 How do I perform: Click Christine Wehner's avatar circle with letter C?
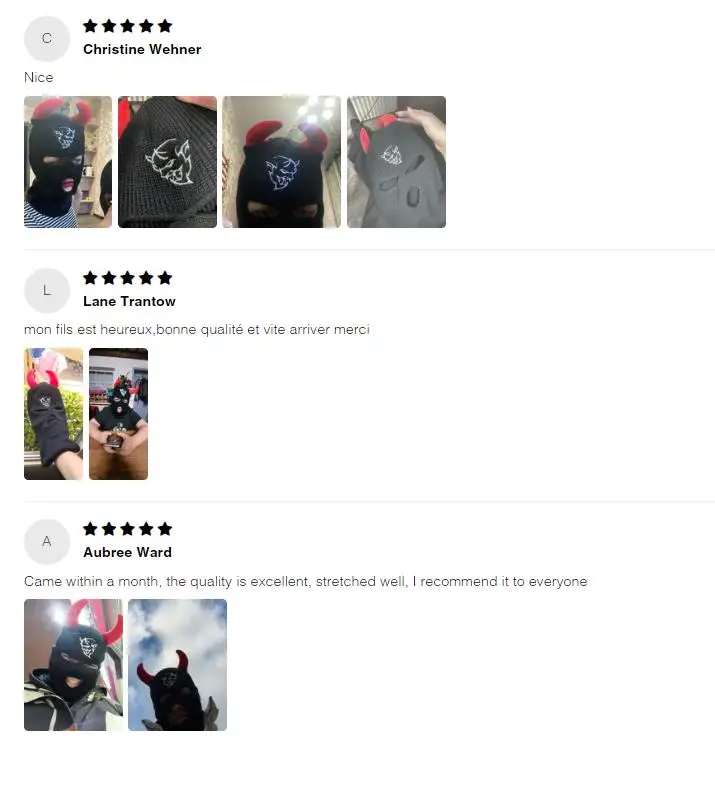pyautogui.click(x=47, y=39)
